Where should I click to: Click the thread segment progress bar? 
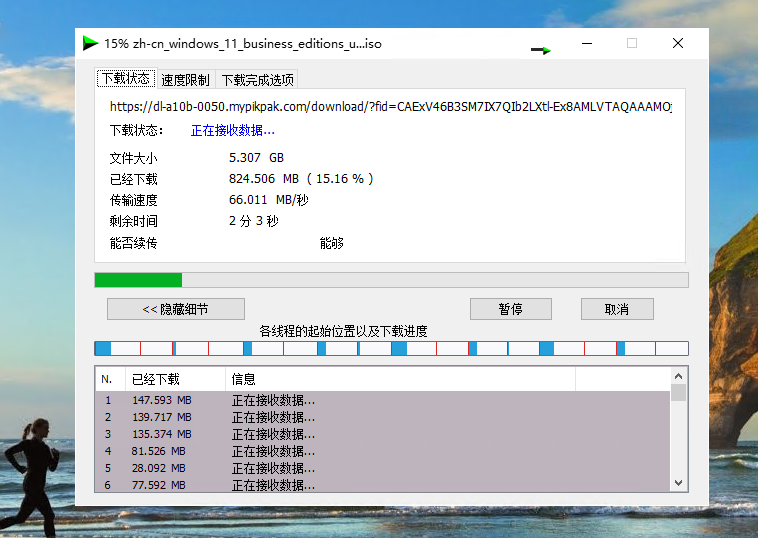pos(391,348)
